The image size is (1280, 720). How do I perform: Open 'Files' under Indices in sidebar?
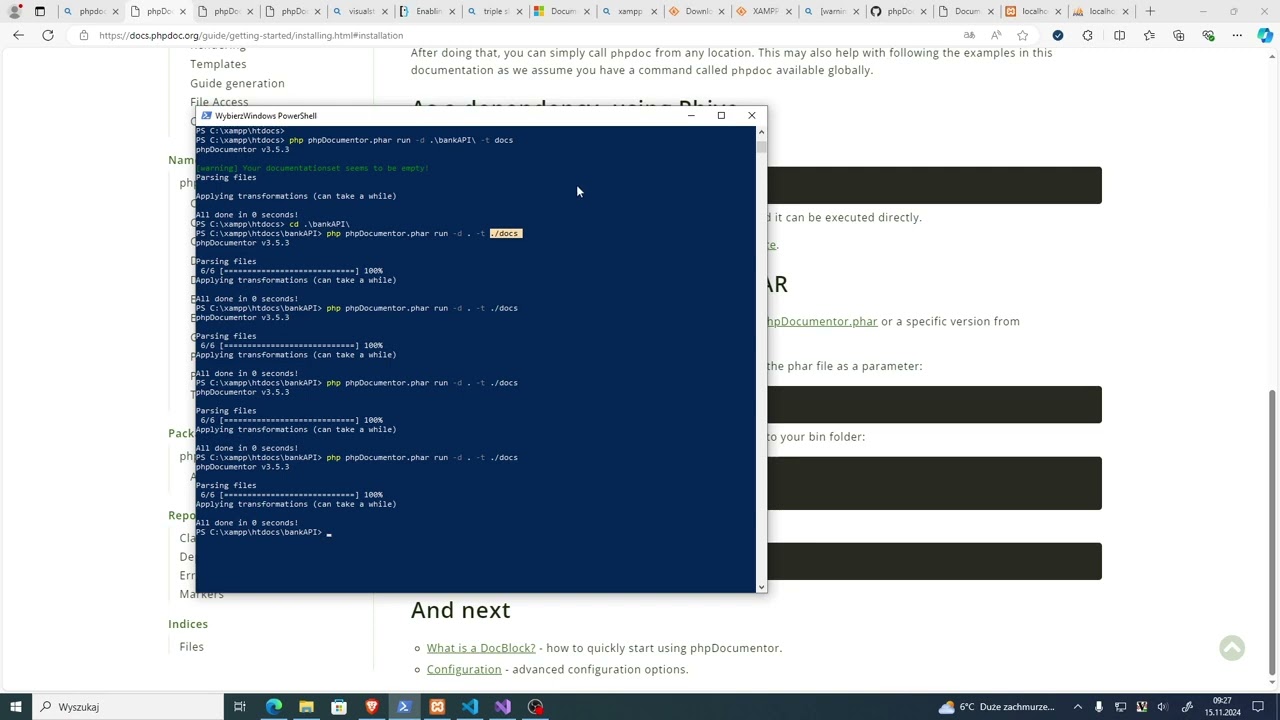click(191, 647)
